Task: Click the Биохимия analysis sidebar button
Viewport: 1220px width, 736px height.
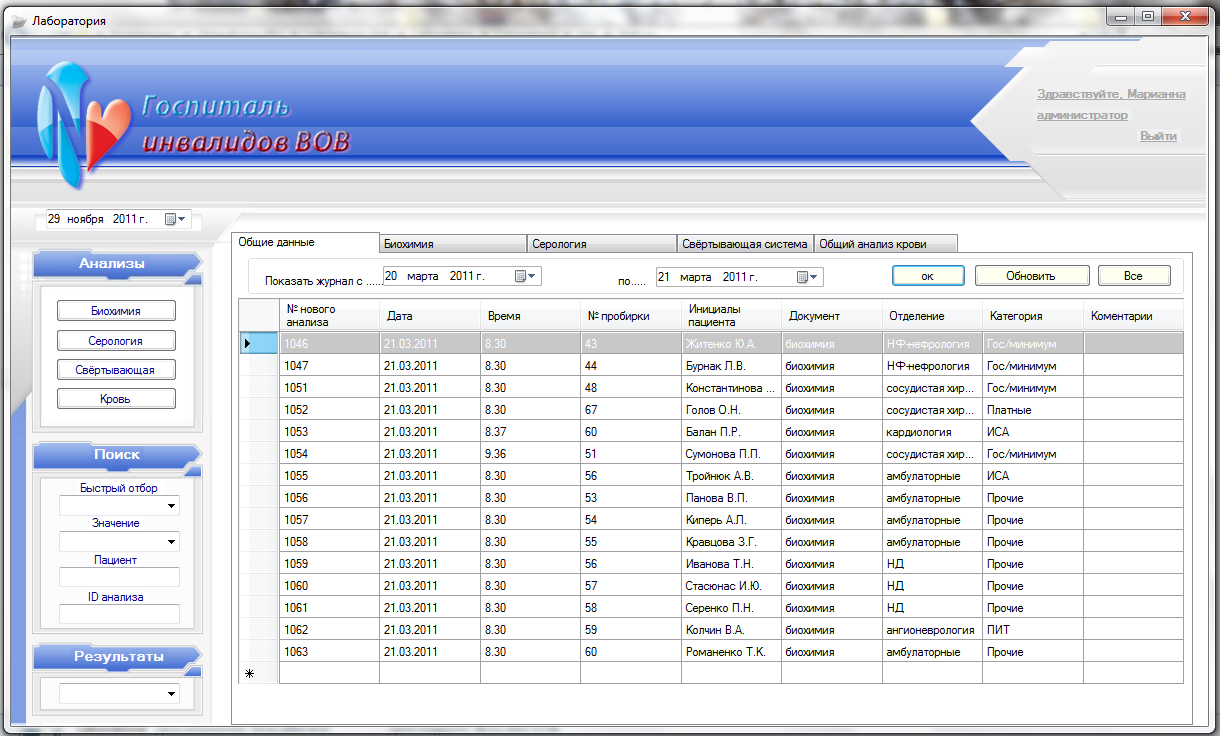Action: pyautogui.click(x=116, y=311)
